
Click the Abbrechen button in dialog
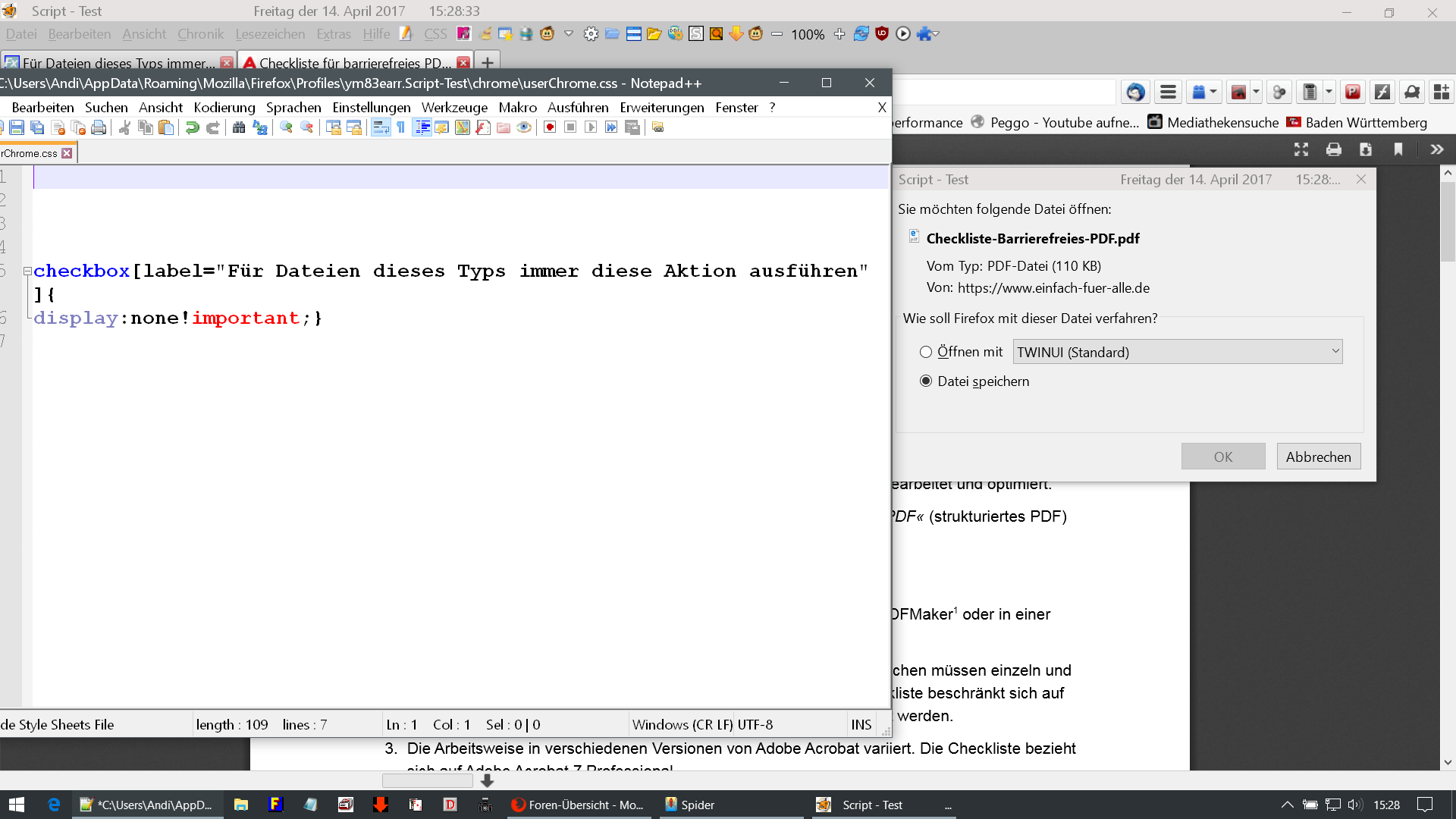point(1318,457)
